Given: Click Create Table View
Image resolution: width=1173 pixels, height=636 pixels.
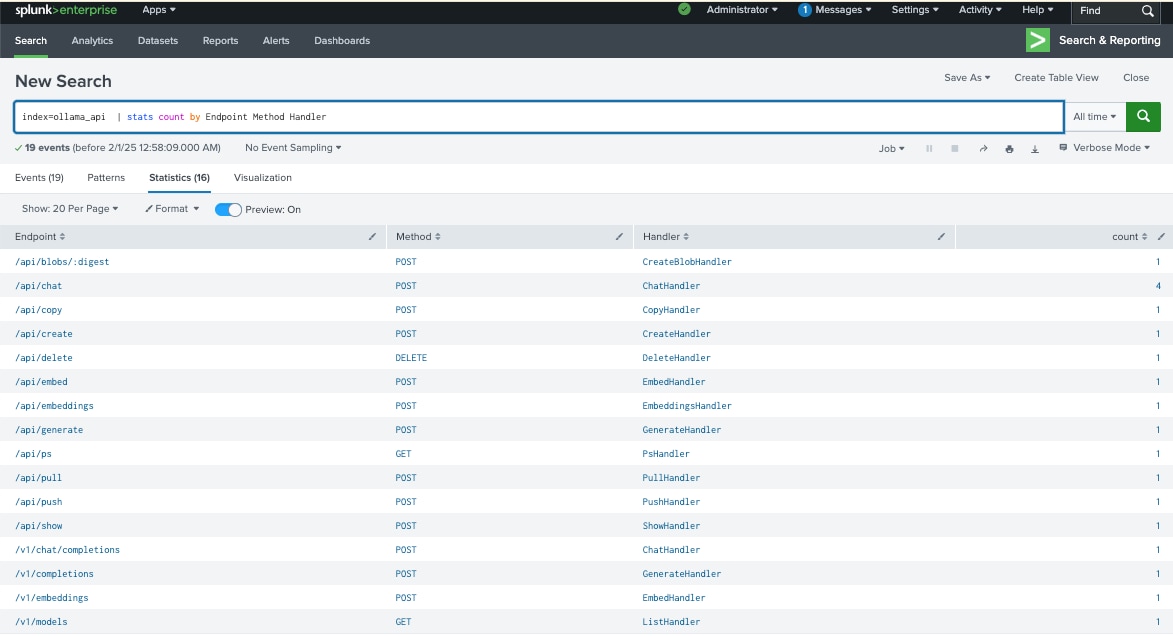Looking at the screenshot, I should coord(1056,78).
